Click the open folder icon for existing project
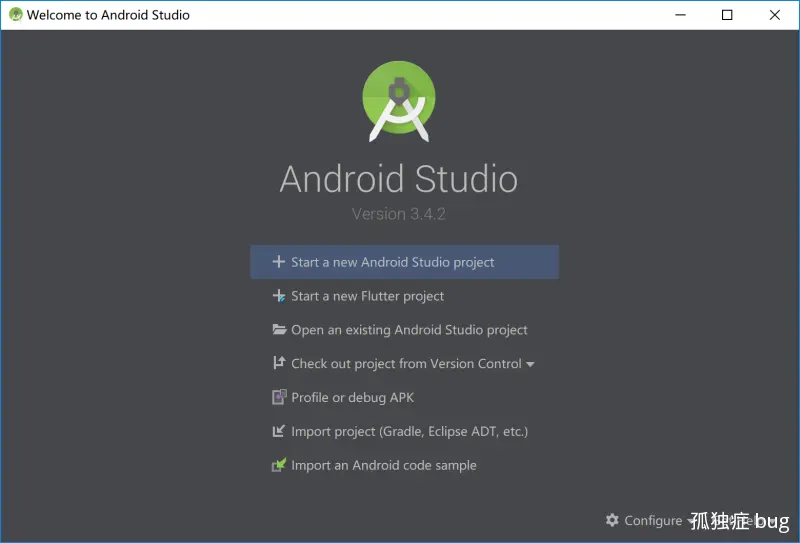This screenshot has width=800, height=543. [x=279, y=329]
